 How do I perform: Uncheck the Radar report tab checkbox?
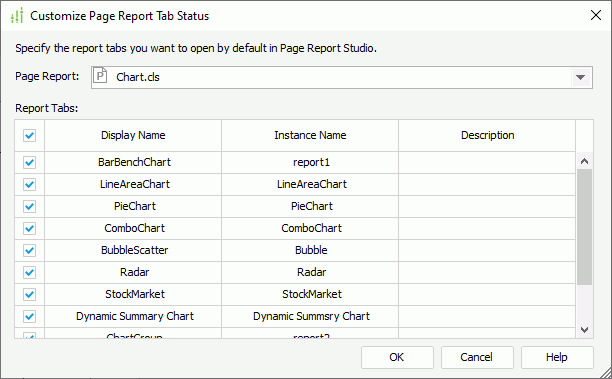click(x=29, y=272)
